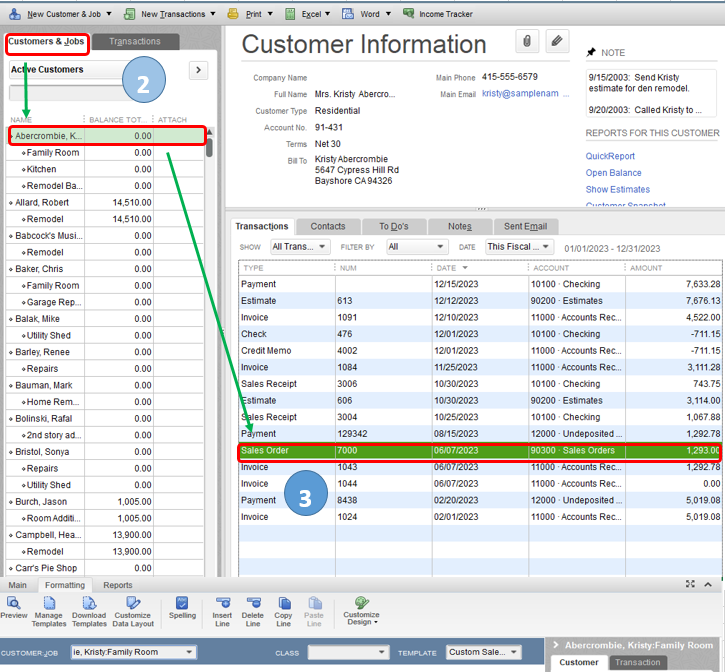Click the Show Estimates link
This screenshot has height=672, width=725.
click(x=619, y=189)
